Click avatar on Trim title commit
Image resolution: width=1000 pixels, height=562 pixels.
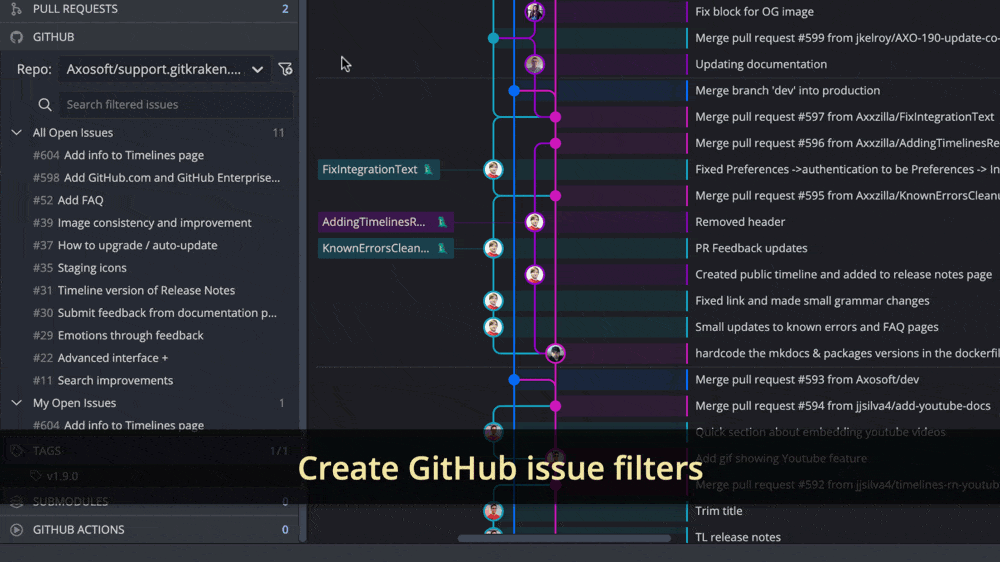click(x=493, y=511)
